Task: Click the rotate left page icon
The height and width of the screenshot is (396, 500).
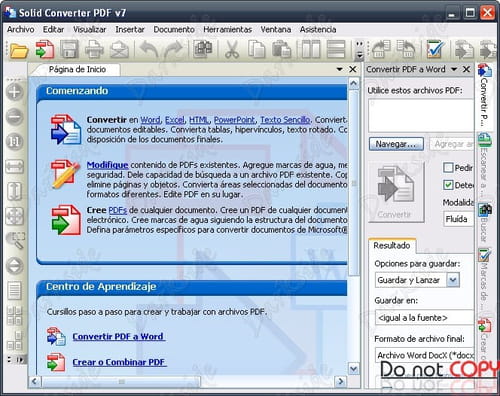Action: (x=381, y=49)
